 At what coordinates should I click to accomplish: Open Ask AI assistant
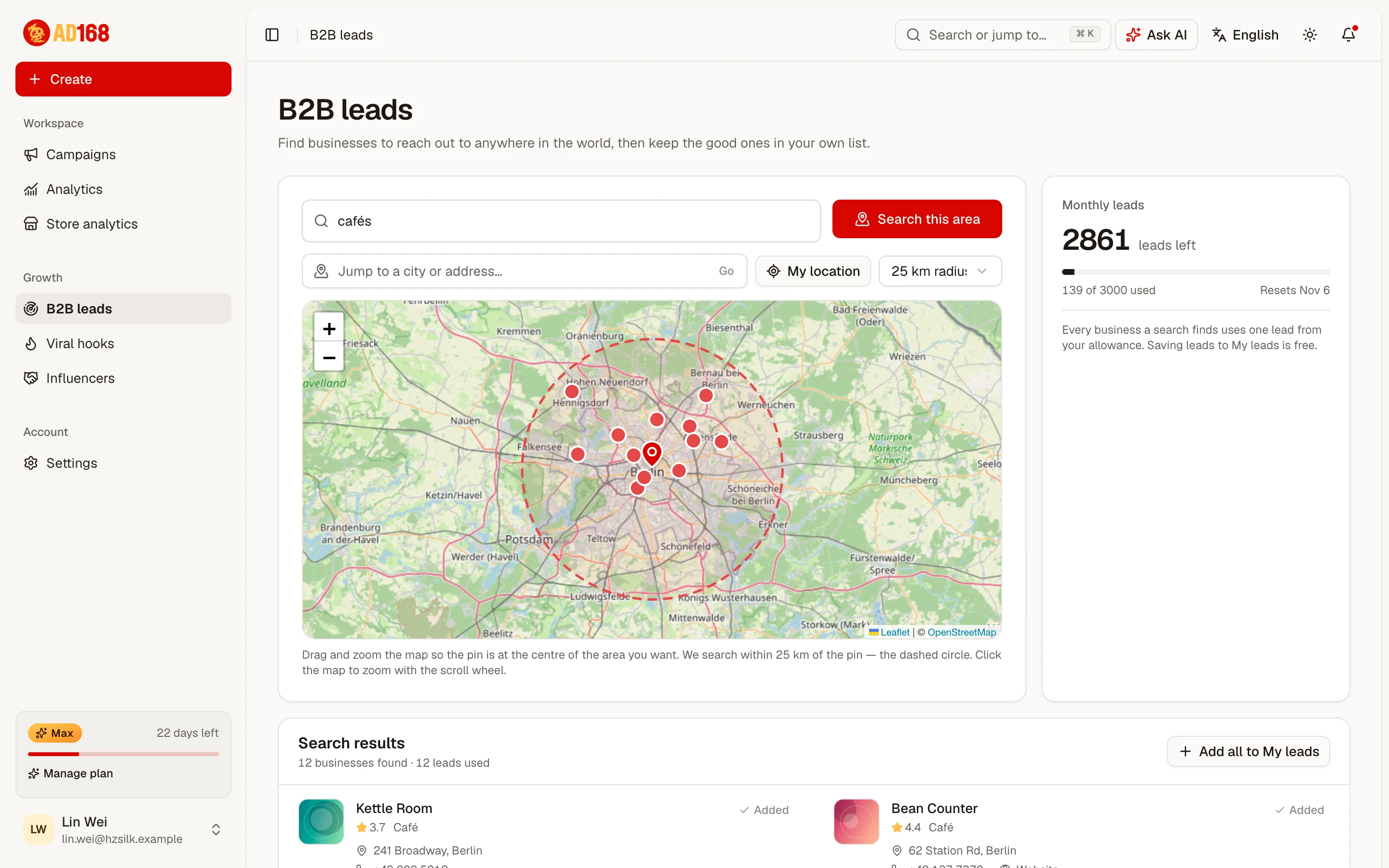tap(1156, 35)
